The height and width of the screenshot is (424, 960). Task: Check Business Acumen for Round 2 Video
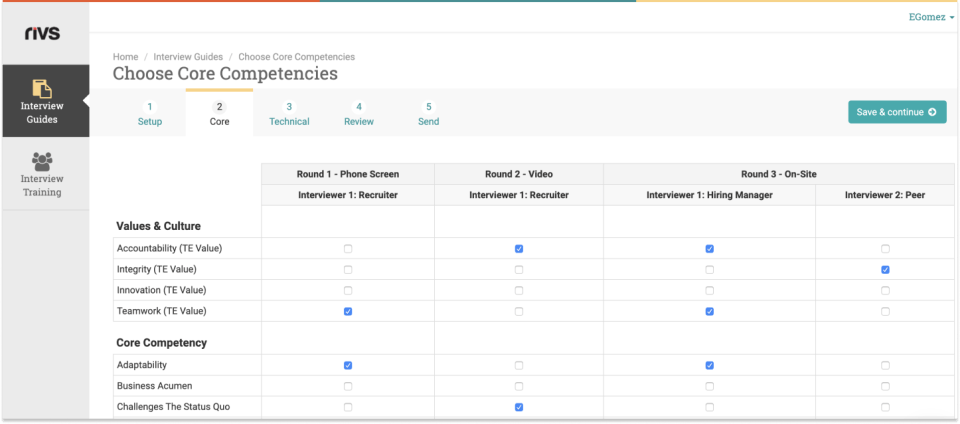point(519,387)
